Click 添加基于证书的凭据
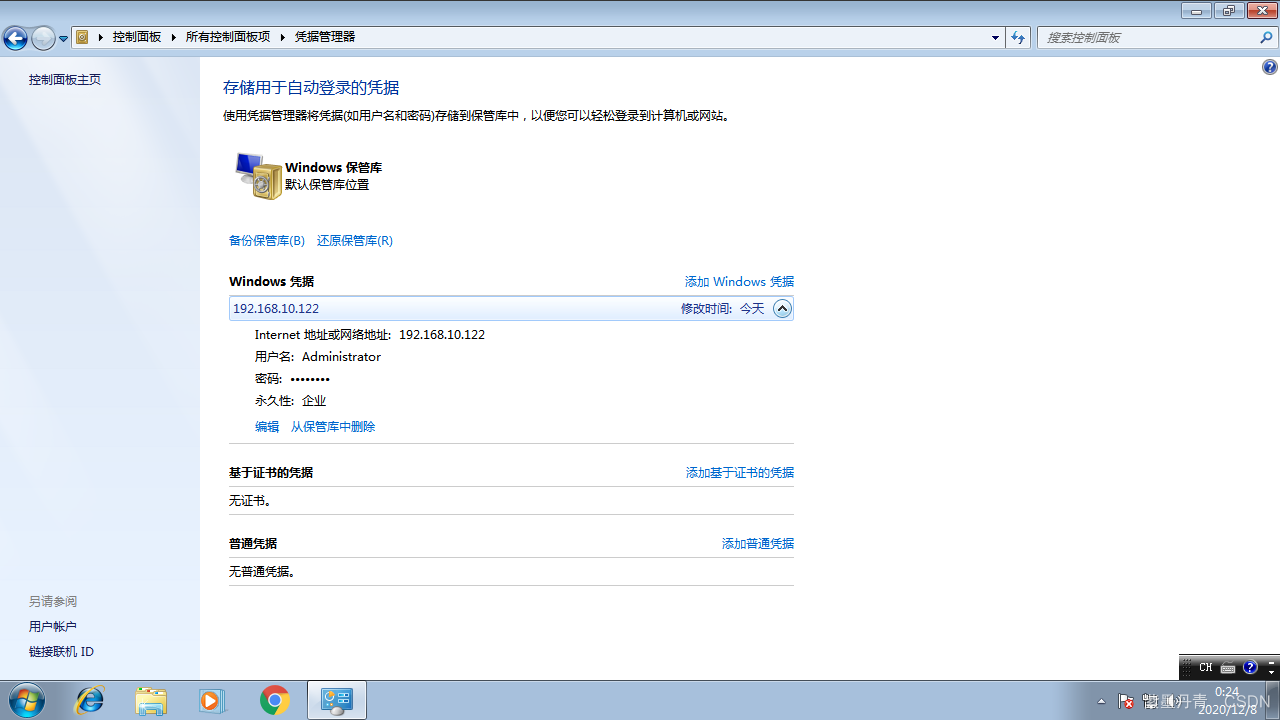Image resolution: width=1280 pixels, height=720 pixels. click(x=740, y=473)
